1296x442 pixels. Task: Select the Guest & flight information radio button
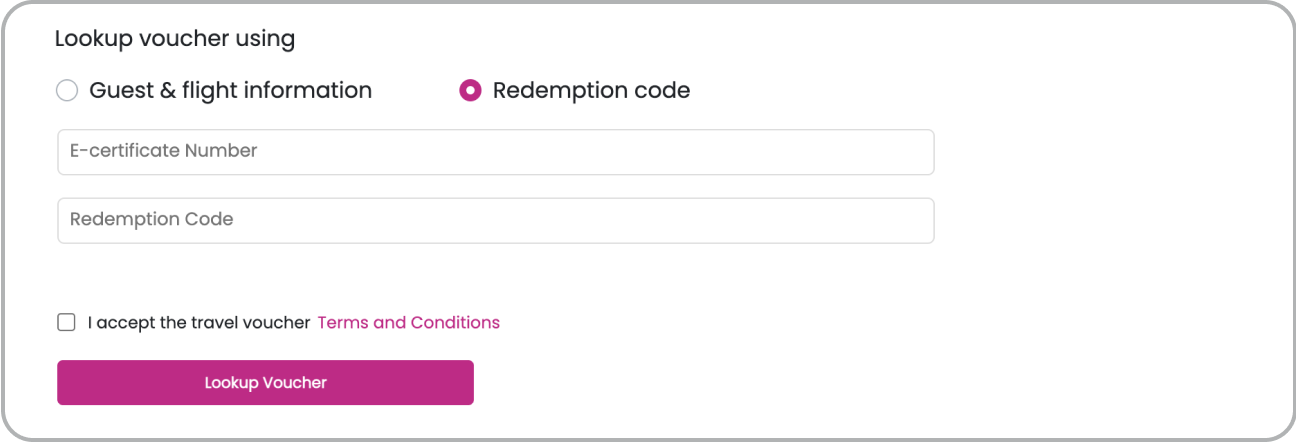[67, 91]
